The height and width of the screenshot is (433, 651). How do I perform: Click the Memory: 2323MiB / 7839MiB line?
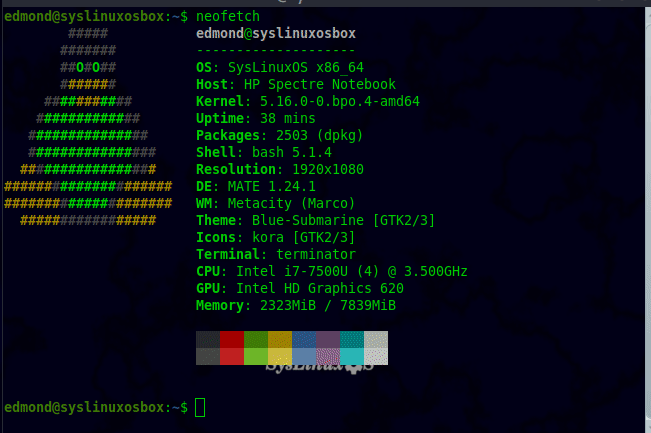(296, 306)
